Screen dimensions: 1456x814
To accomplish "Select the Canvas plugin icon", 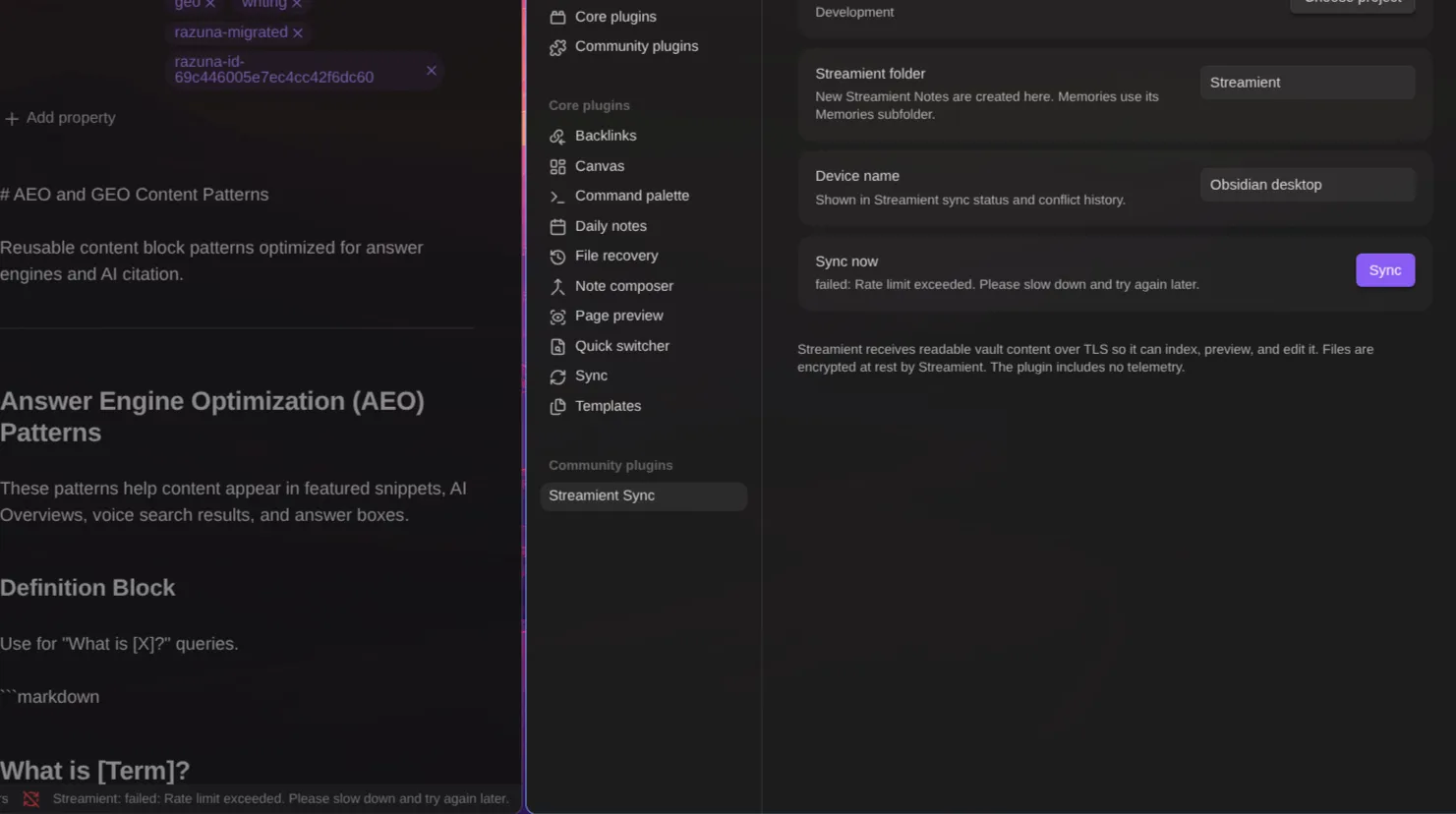I will (x=557, y=167).
